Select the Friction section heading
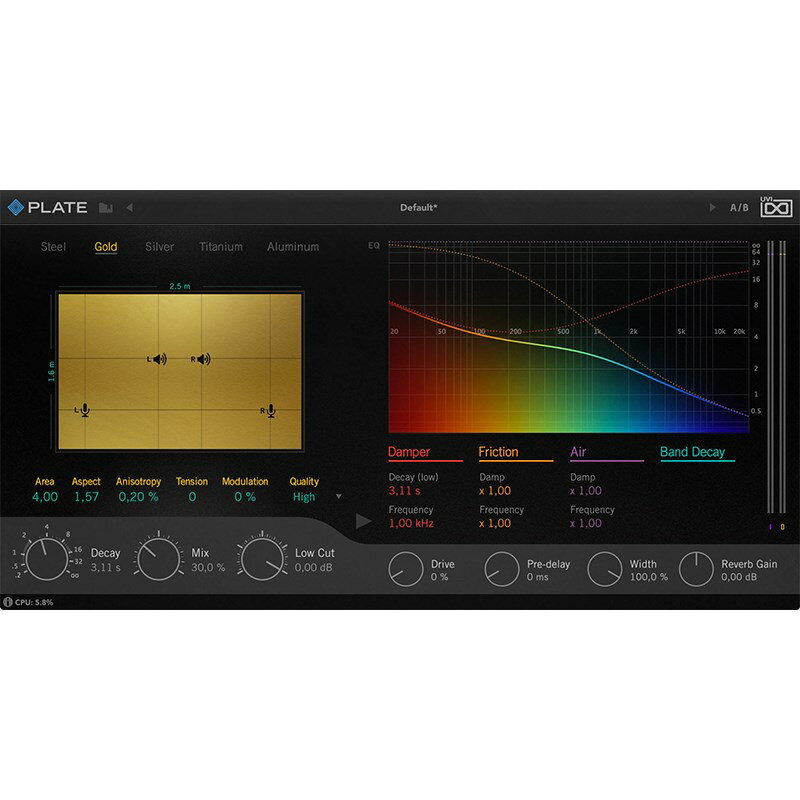 498,452
